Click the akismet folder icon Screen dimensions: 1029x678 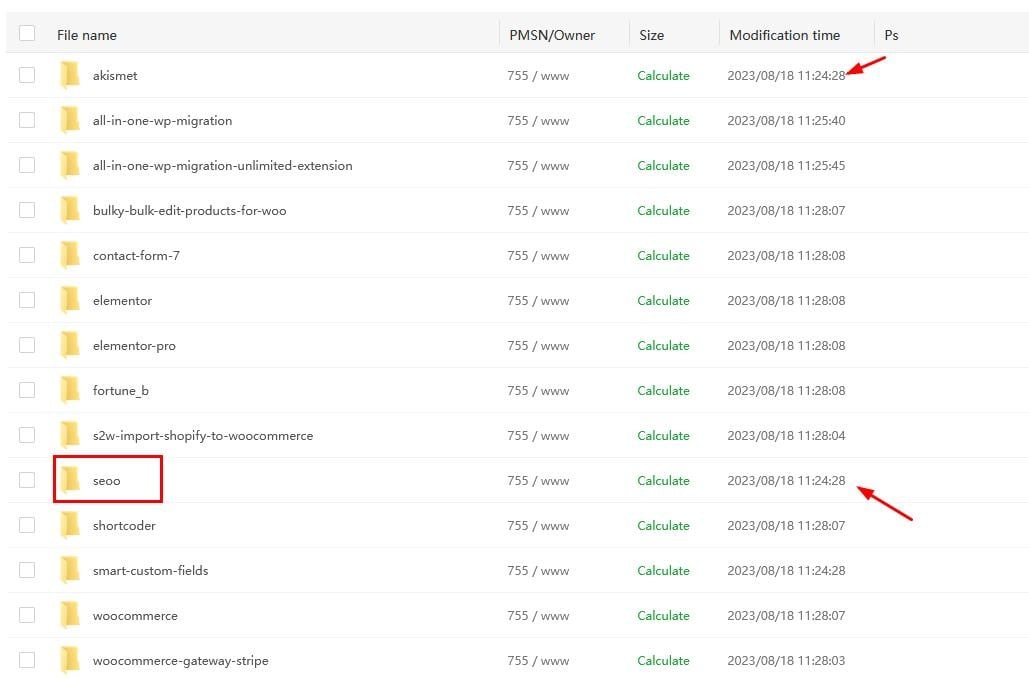(69, 75)
